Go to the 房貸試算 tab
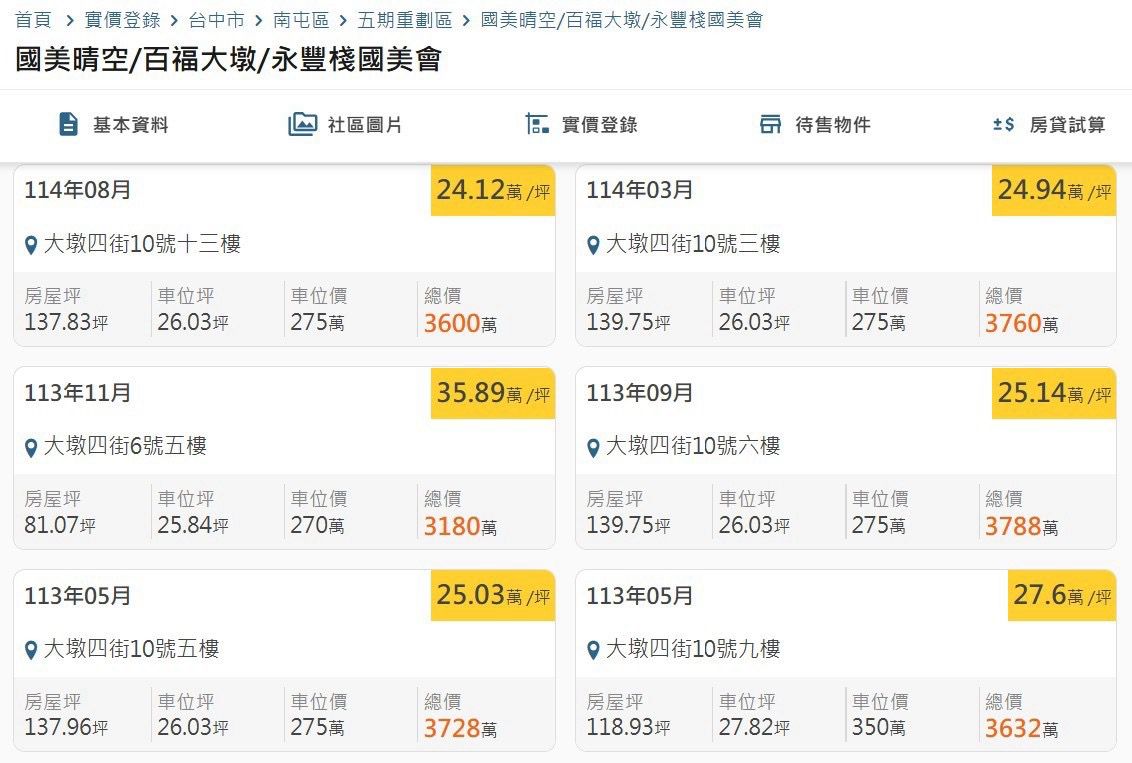The image size is (1132, 763). coord(1067,125)
